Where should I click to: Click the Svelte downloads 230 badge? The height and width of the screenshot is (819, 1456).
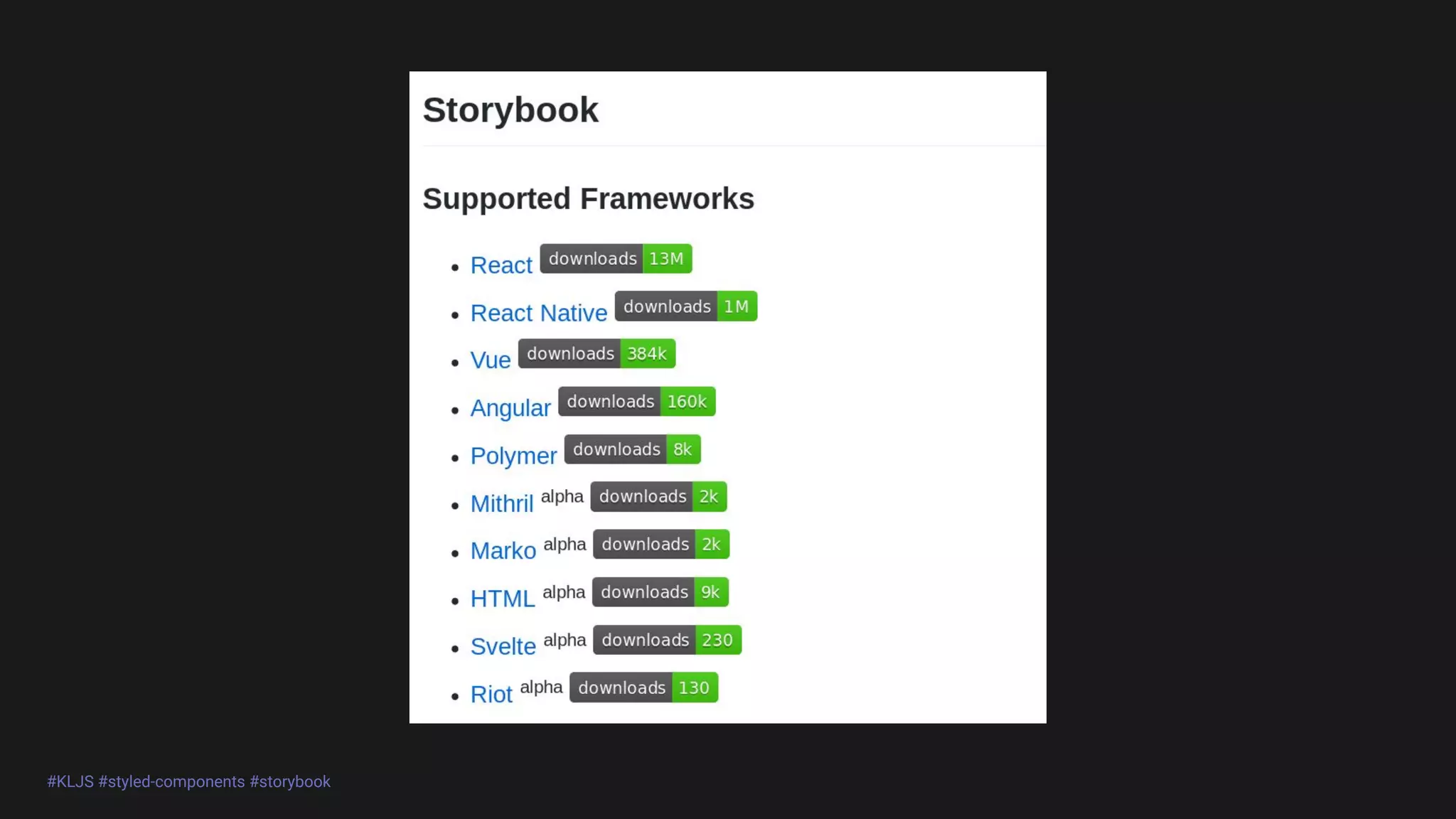[667, 640]
